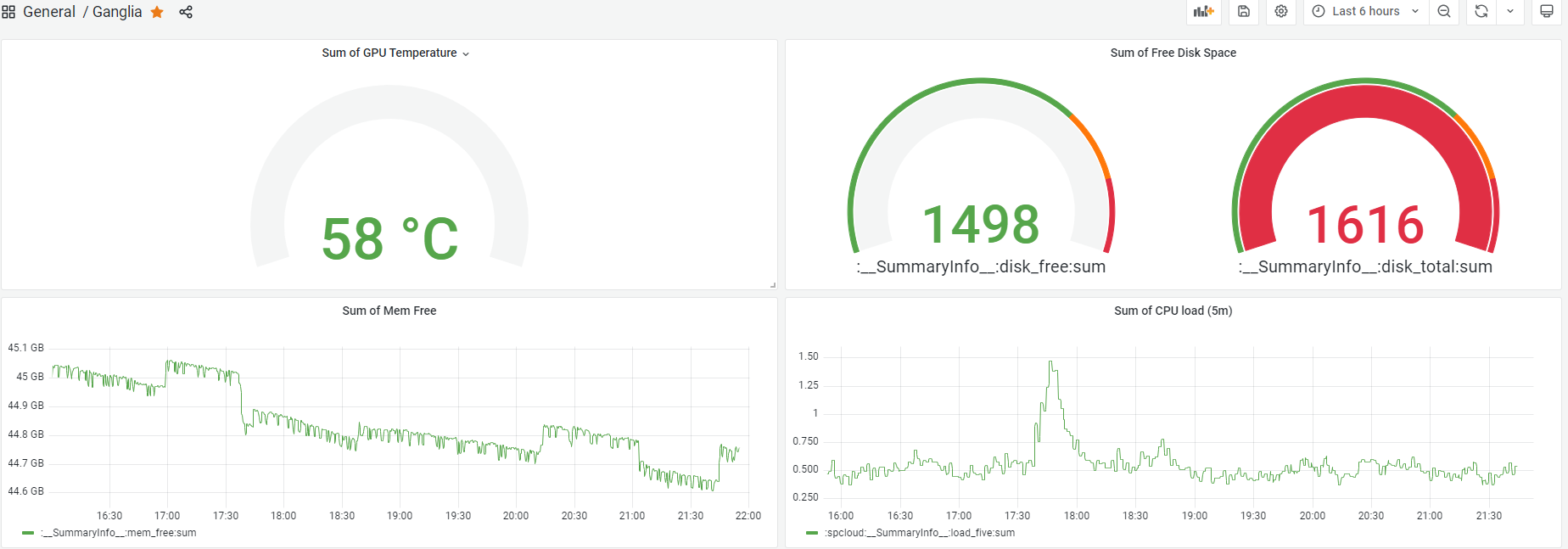Click mem_free legend green color swatch

28,533
